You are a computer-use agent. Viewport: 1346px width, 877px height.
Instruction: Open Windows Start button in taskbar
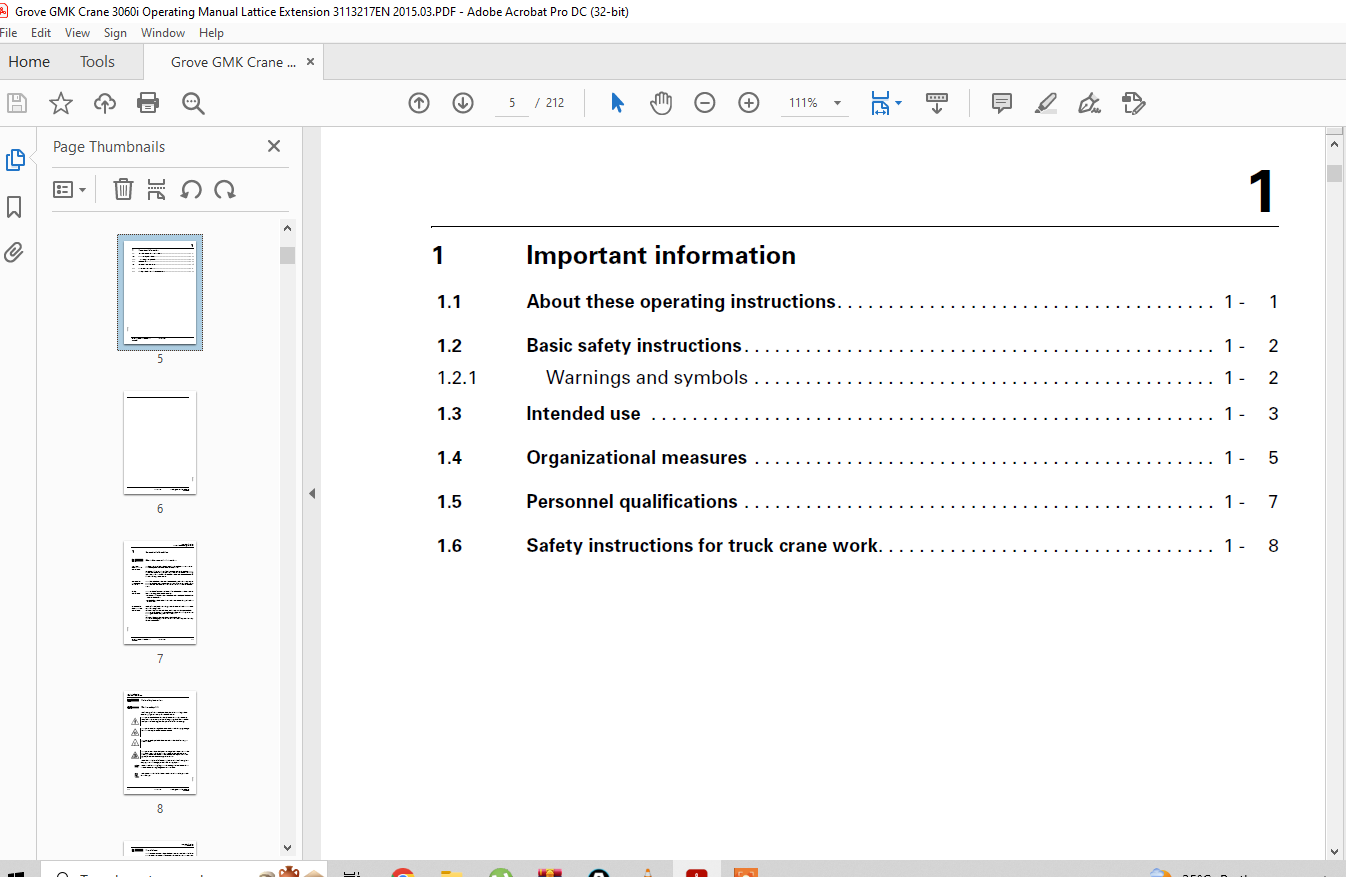click(x=16, y=873)
